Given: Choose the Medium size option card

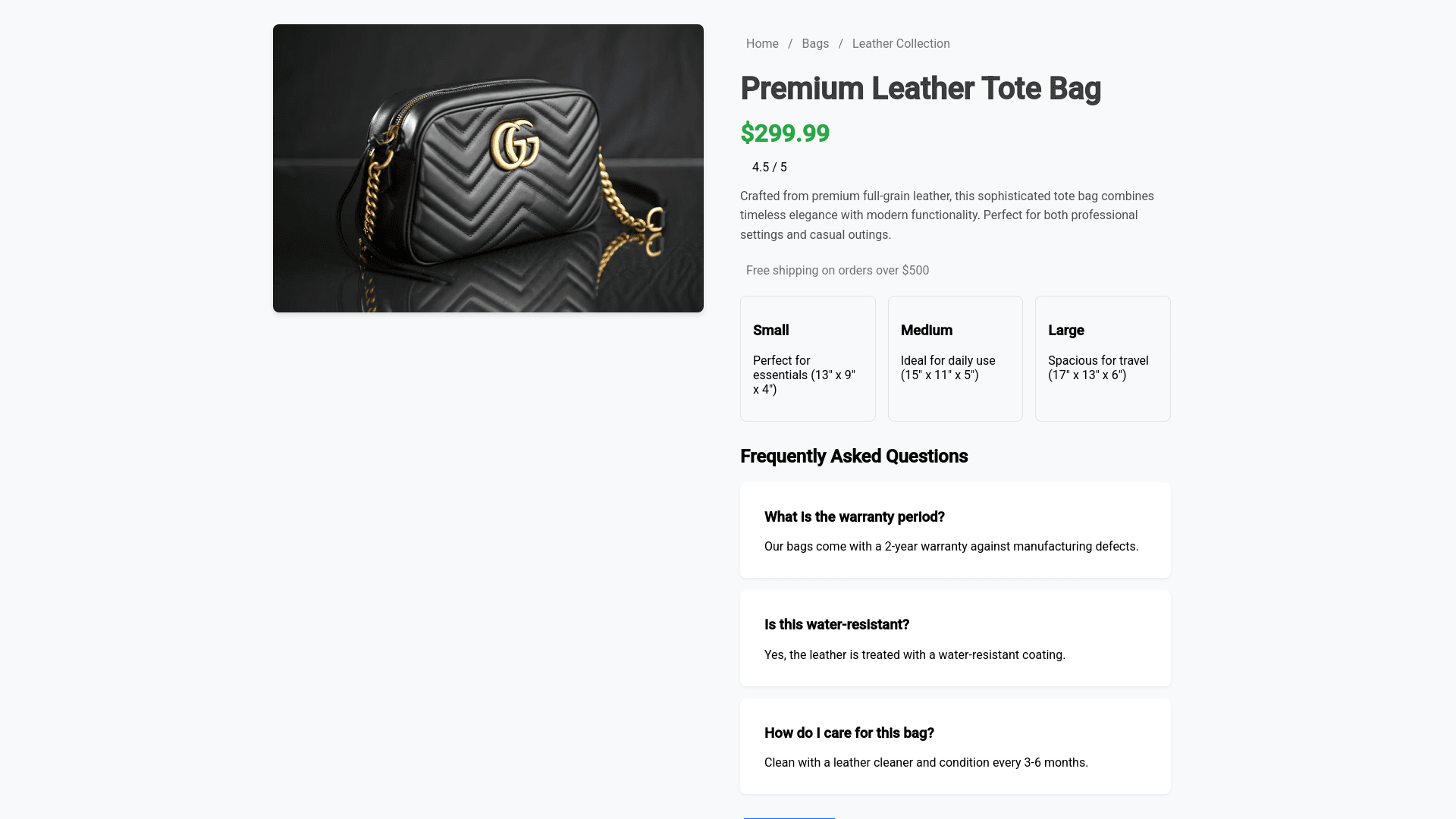Looking at the screenshot, I should point(955,358).
